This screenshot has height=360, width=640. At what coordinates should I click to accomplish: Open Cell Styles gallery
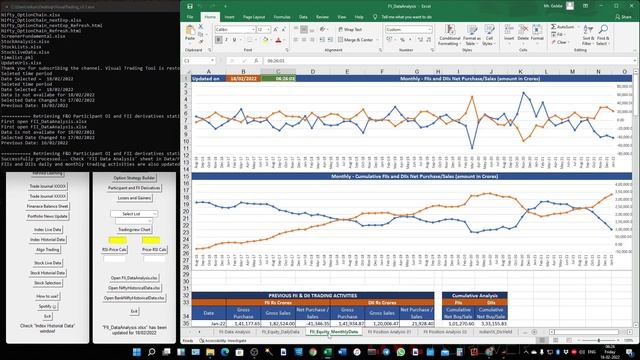coord(489,35)
